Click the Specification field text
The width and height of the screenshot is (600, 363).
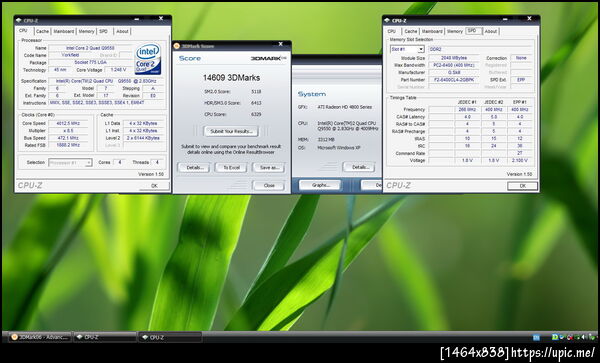coord(106,81)
